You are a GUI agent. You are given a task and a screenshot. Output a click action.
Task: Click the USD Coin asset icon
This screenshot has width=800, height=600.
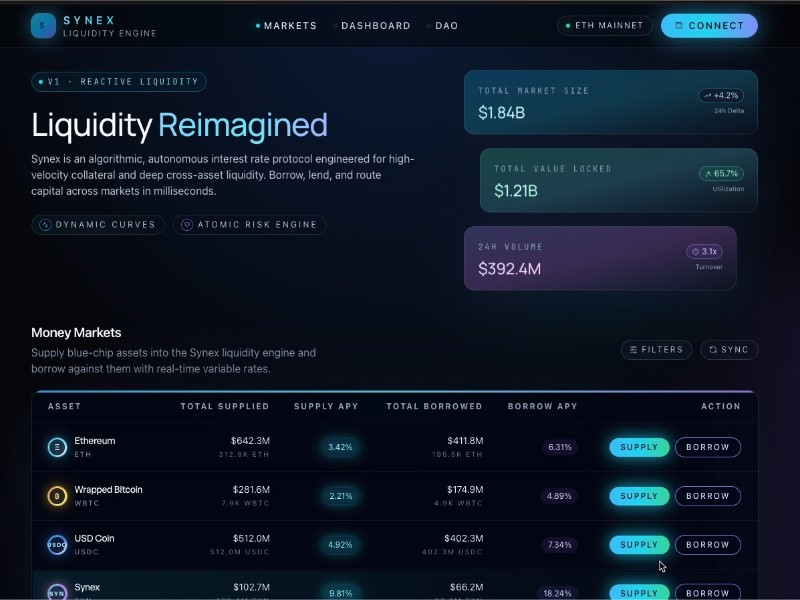tap(57, 545)
